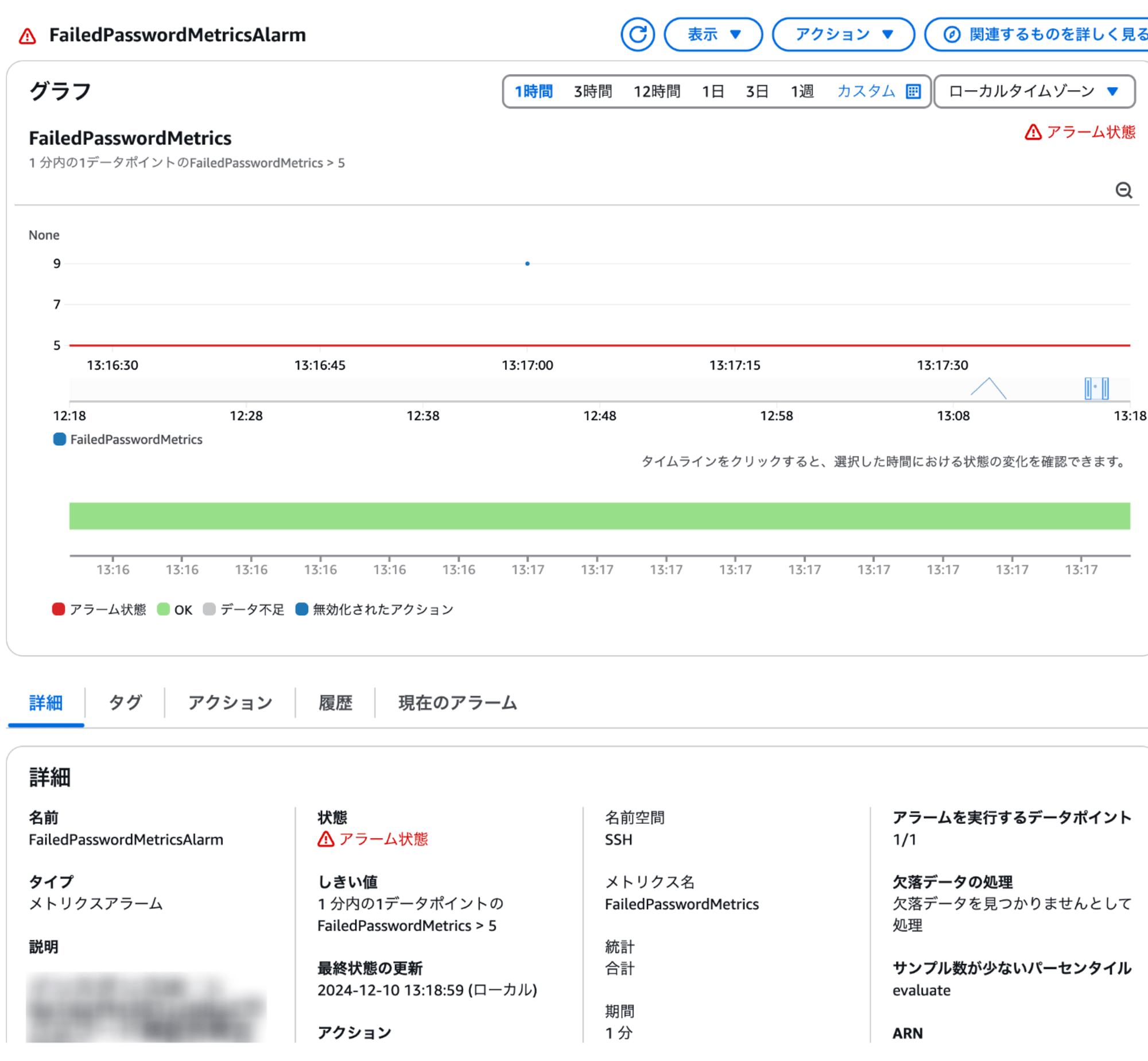Screen dimensions: 1148x1061
Task: Select the 3日 time range
Action: point(757,91)
